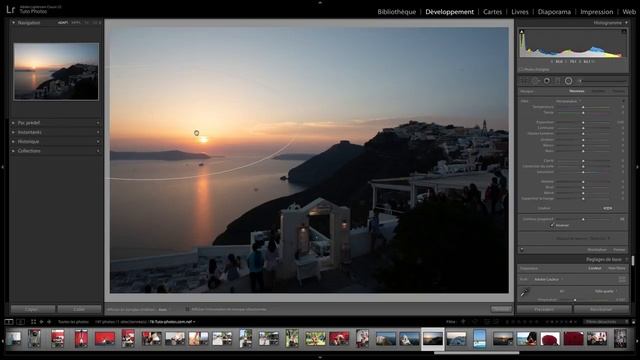The height and width of the screenshot is (360, 640).
Task: Select the Crop overlay tool
Action: pos(524,81)
